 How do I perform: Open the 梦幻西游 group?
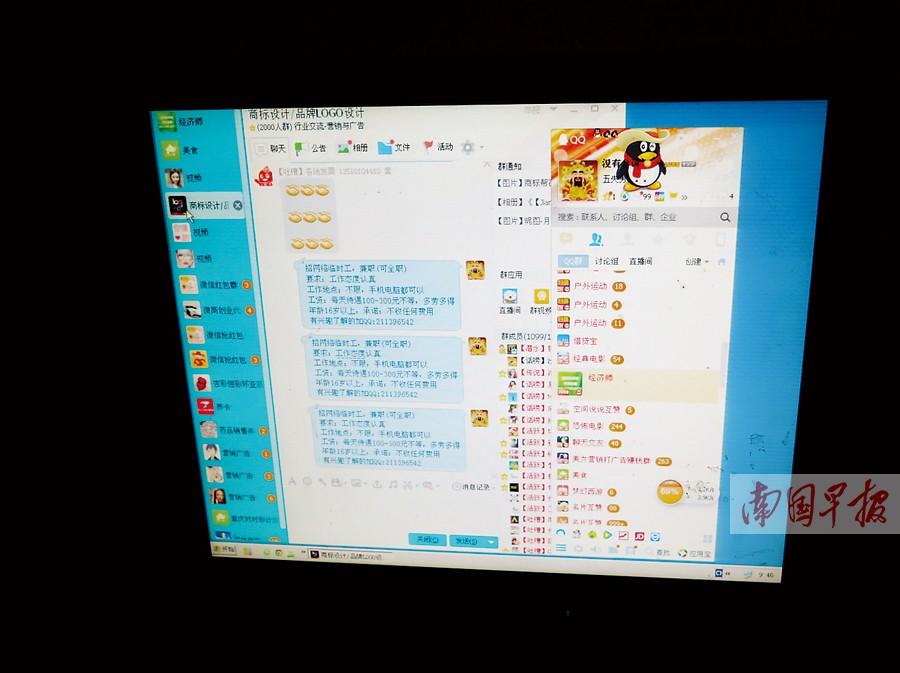[587, 492]
